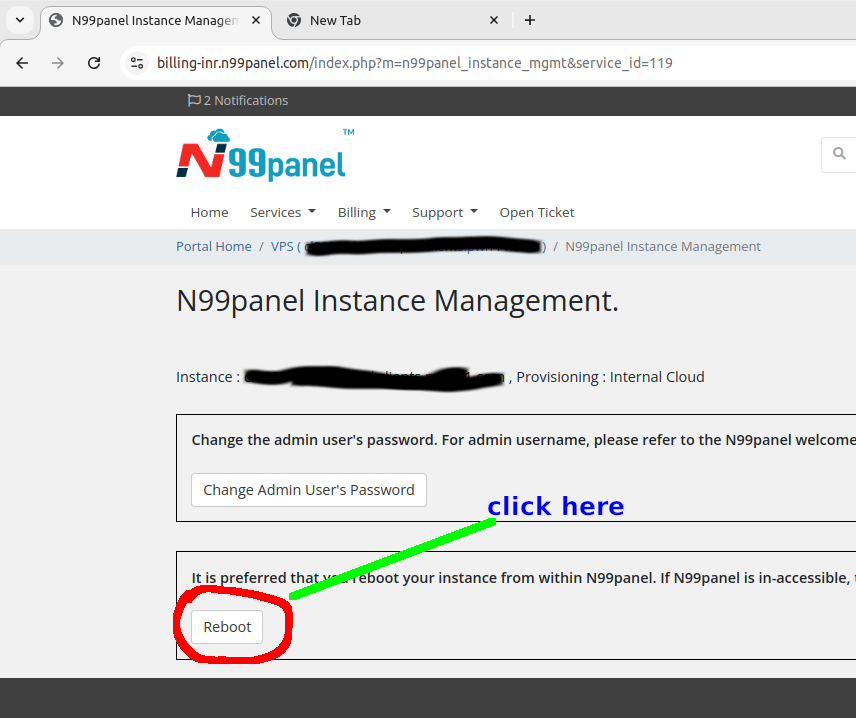Image resolution: width=856 pixels, height=718 pixels.
Task: Close the New Tab tab
Action: 494,20
